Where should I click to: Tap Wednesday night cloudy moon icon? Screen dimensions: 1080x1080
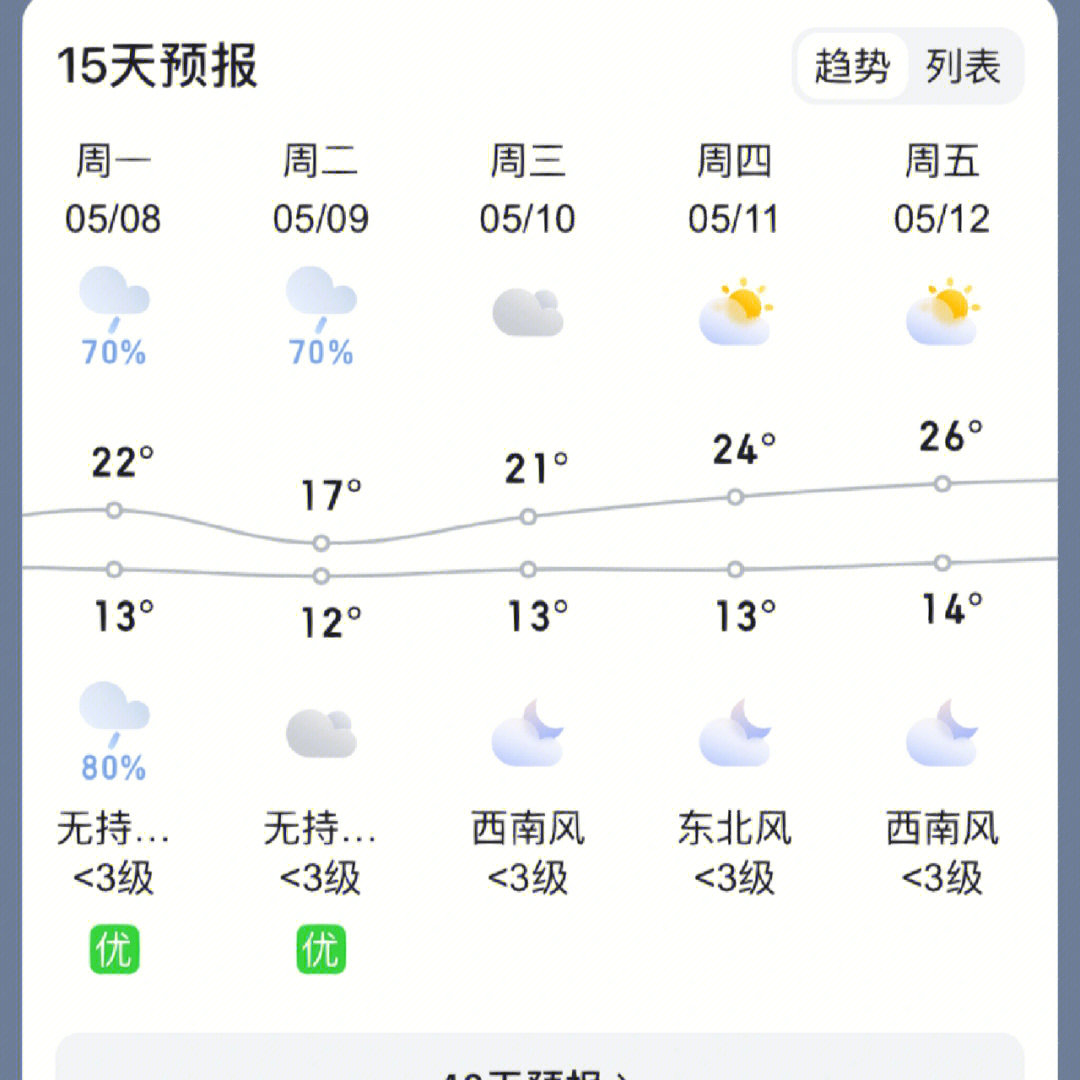coord(528,732)
